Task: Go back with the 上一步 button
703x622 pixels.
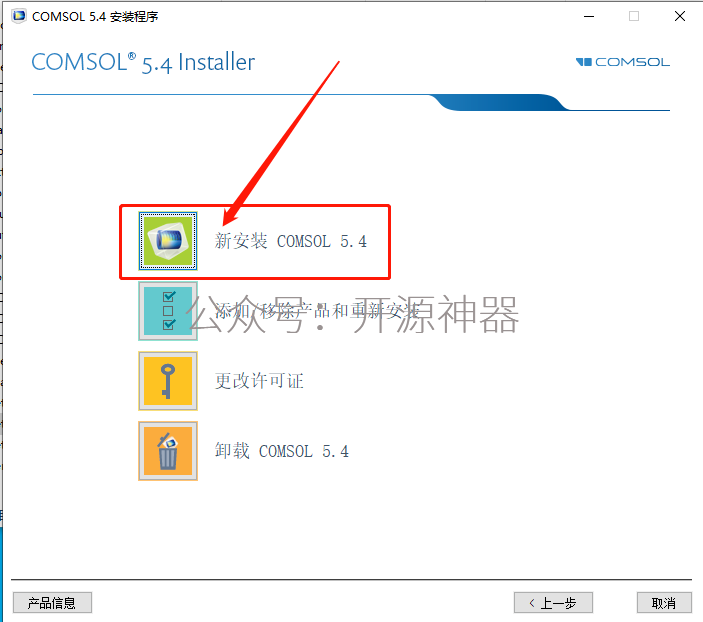Action: pyautogui.click(x=553, y=602)
